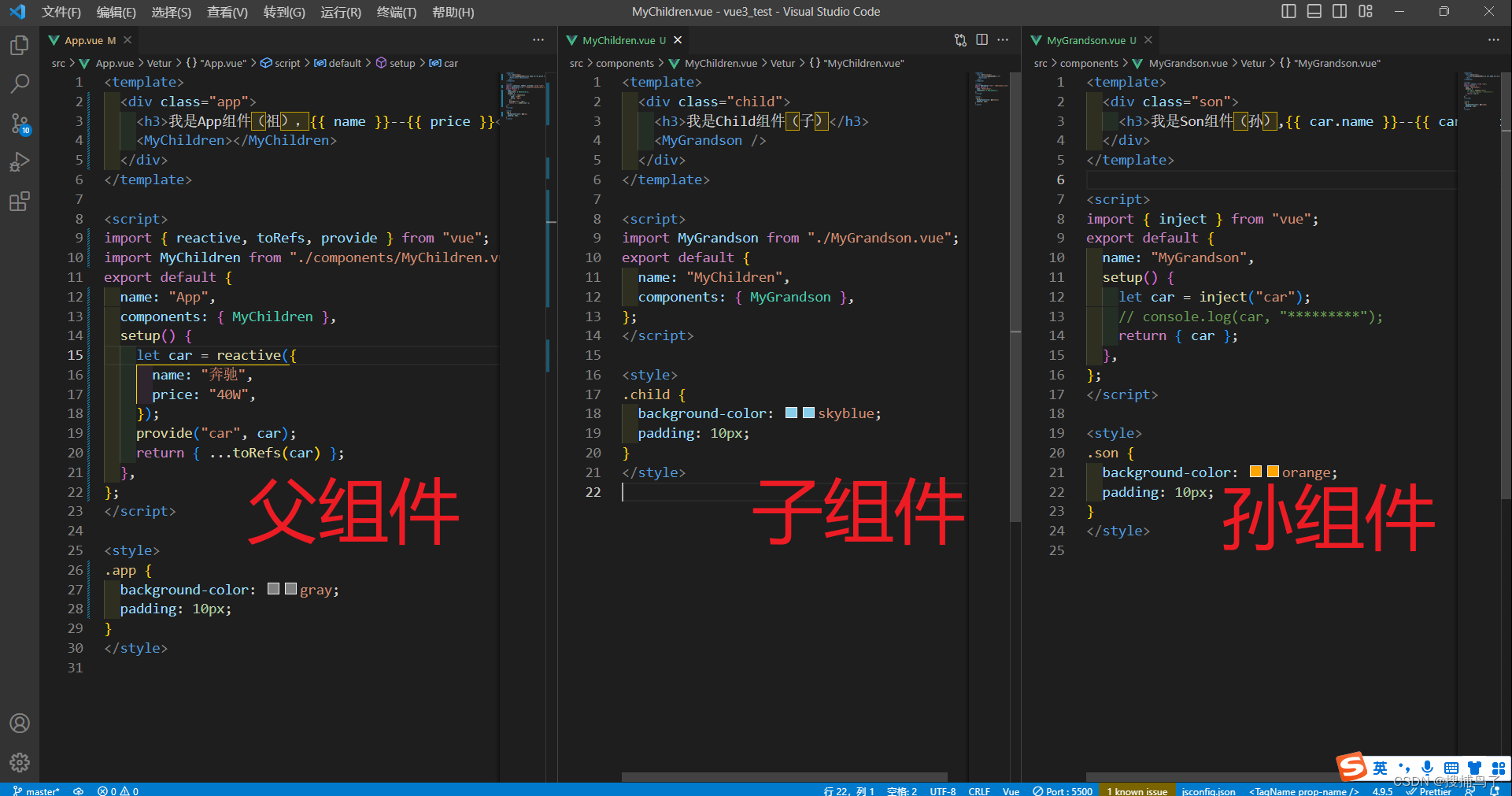Select 'components' breadcrumb above MyChildren.vue editor
This screenshot has height=796, width=1512.
tap(625, 63)
